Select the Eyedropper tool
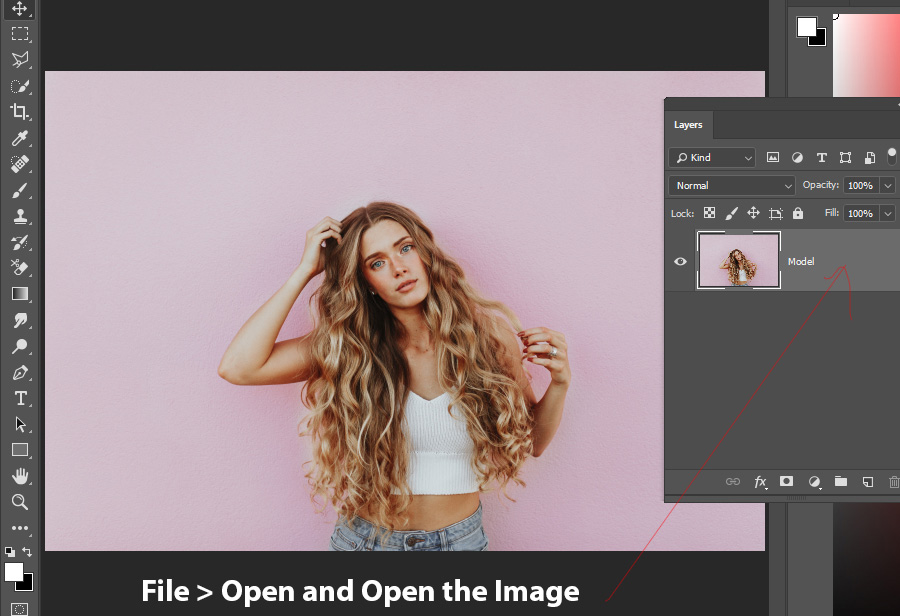Viewport: 900px width, 616px height. click(x=20, y=138)
